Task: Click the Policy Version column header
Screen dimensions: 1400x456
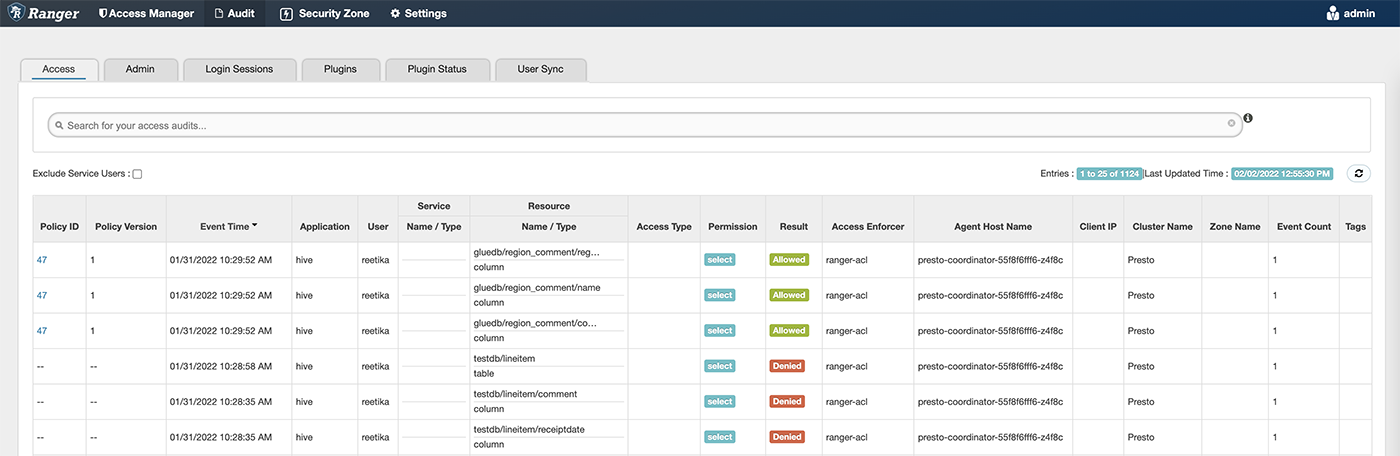Action: point(126,227)
